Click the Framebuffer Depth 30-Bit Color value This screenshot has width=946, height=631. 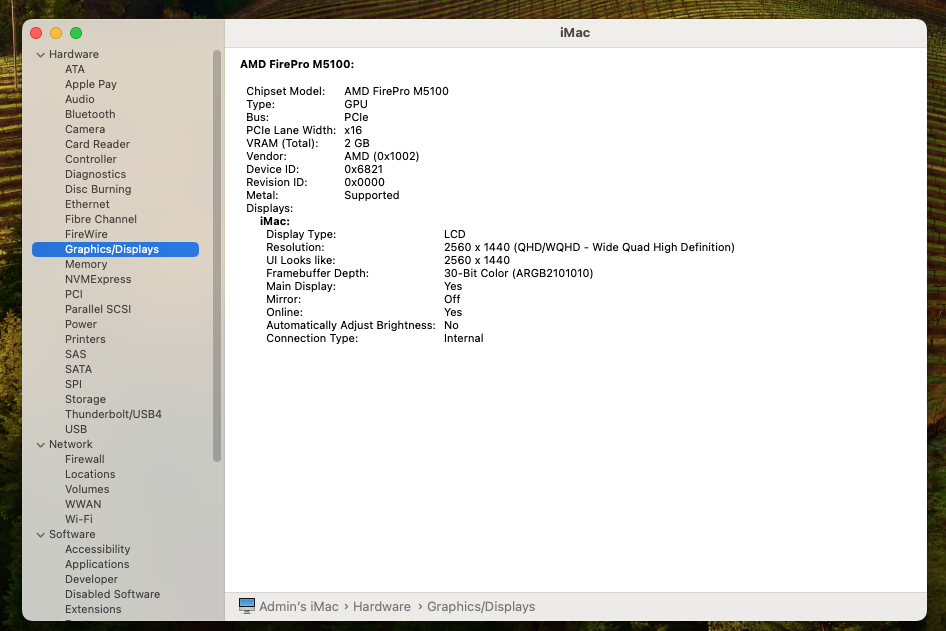(518, 273)
